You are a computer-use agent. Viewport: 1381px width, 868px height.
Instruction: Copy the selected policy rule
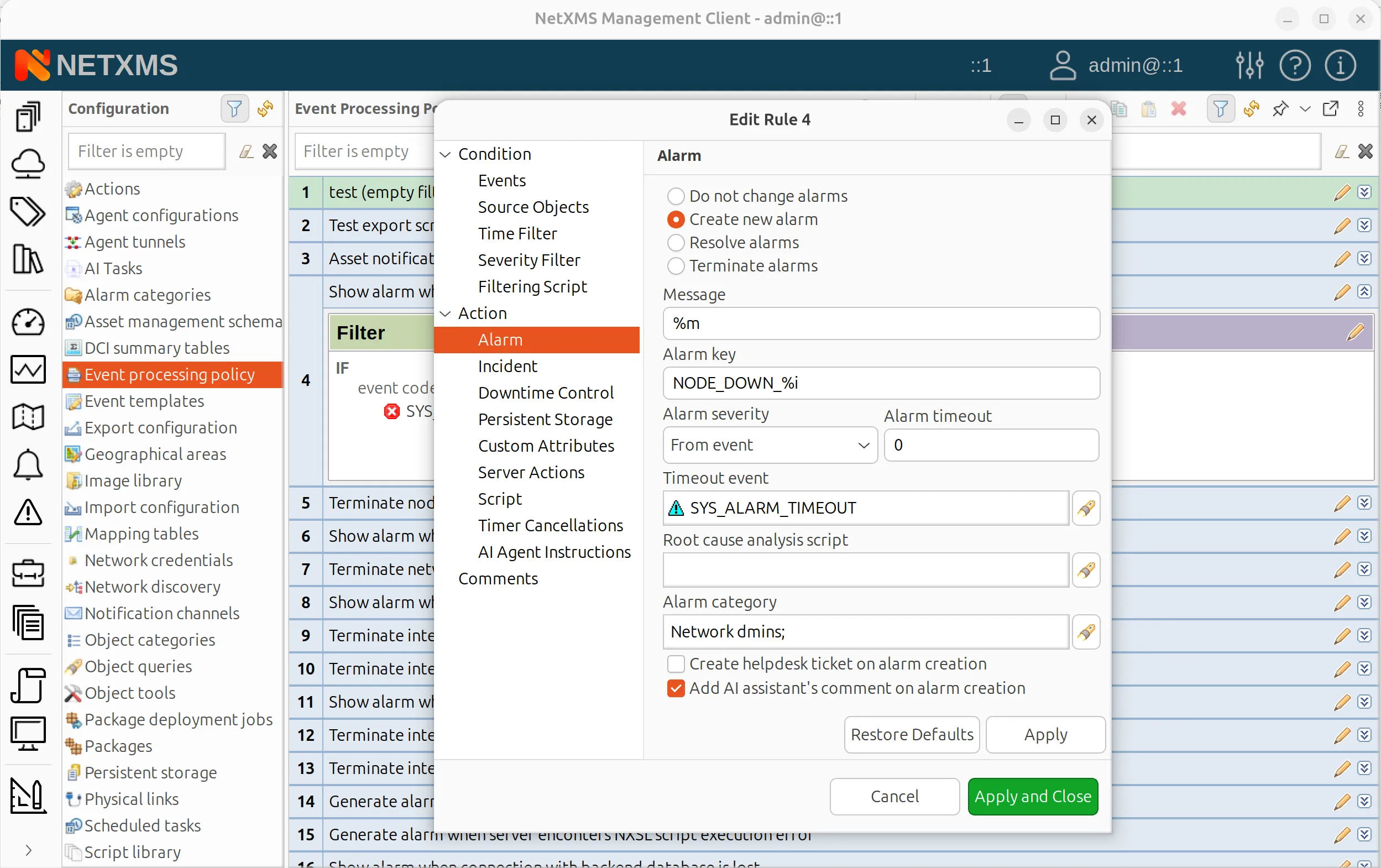[x=1119, y=109]
